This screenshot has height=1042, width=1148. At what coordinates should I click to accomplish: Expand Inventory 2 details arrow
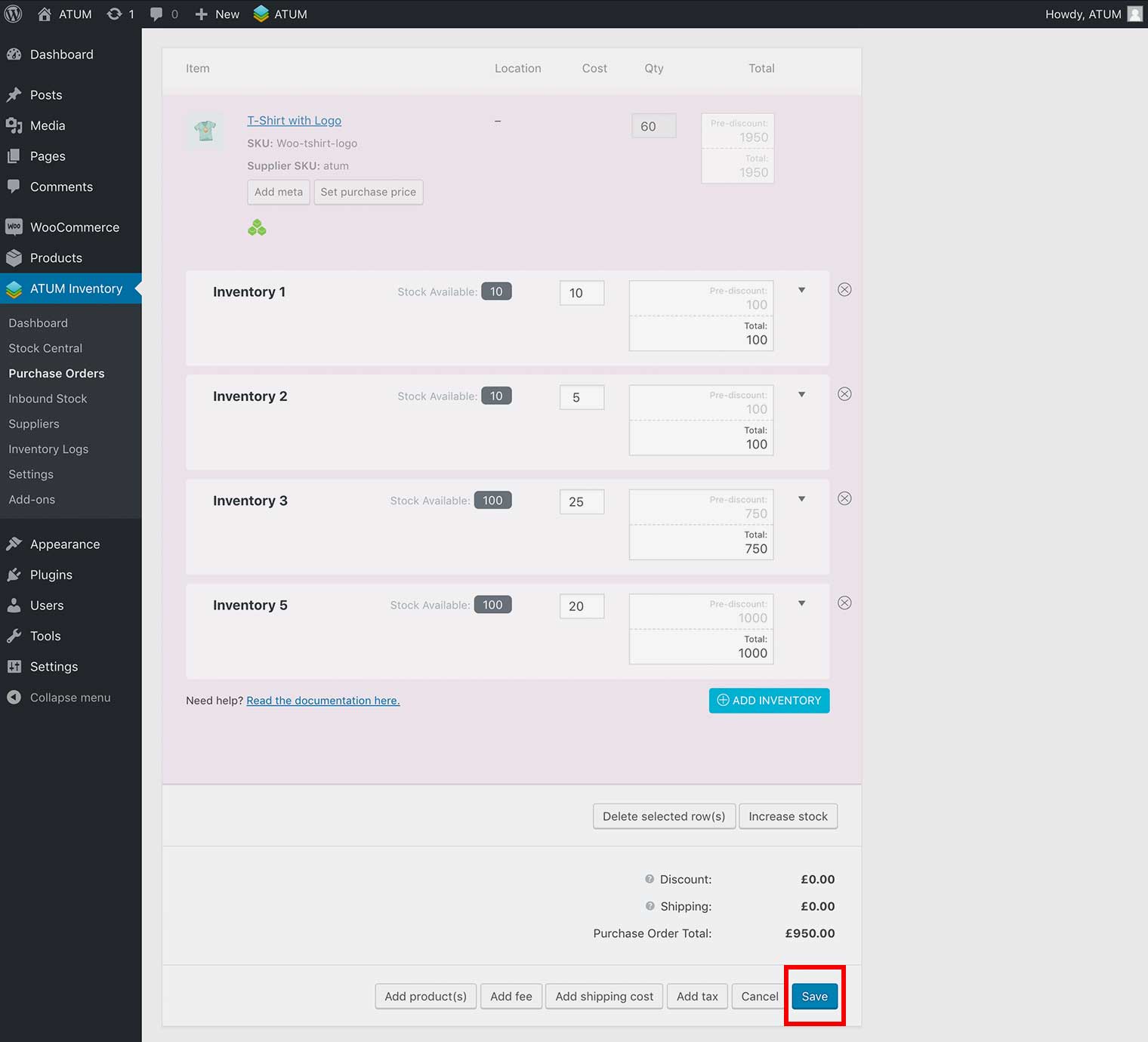(801, 394)
